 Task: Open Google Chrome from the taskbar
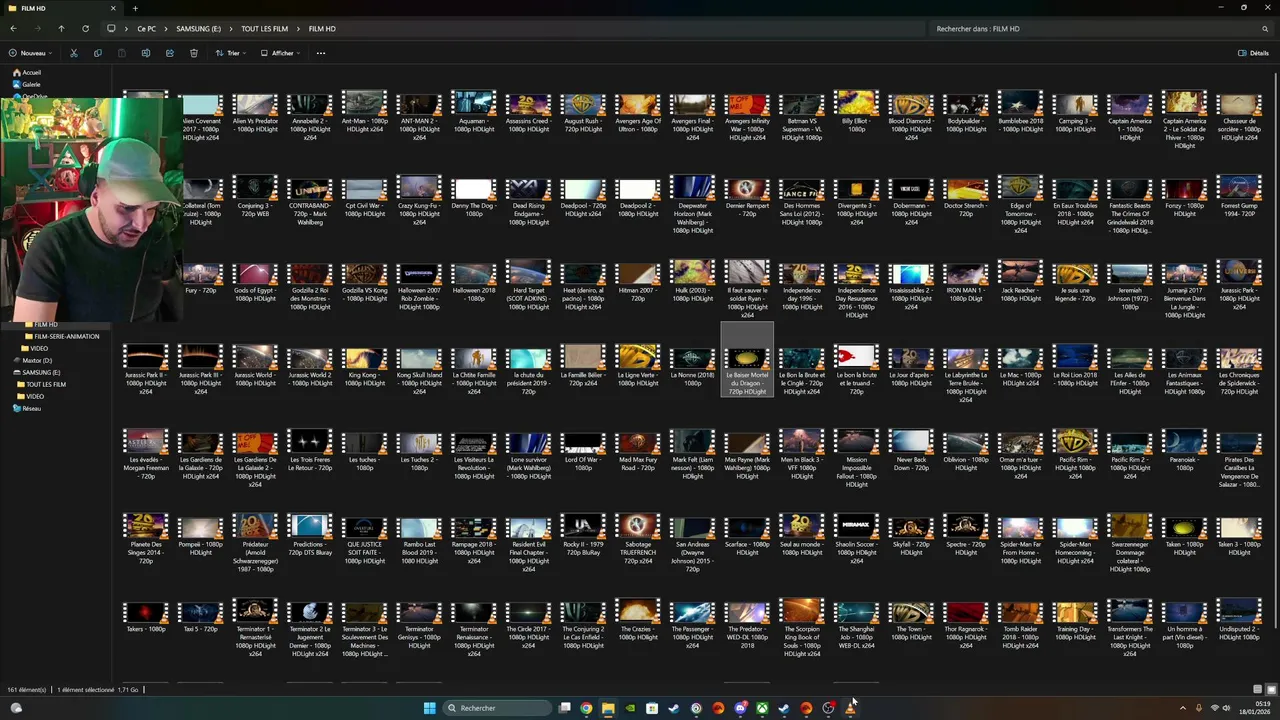point(586,708)
